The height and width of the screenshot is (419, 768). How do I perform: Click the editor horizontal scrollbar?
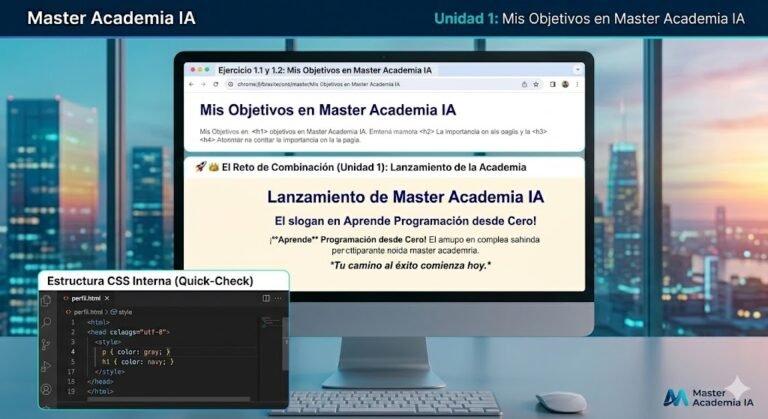(x=168, y=399)
